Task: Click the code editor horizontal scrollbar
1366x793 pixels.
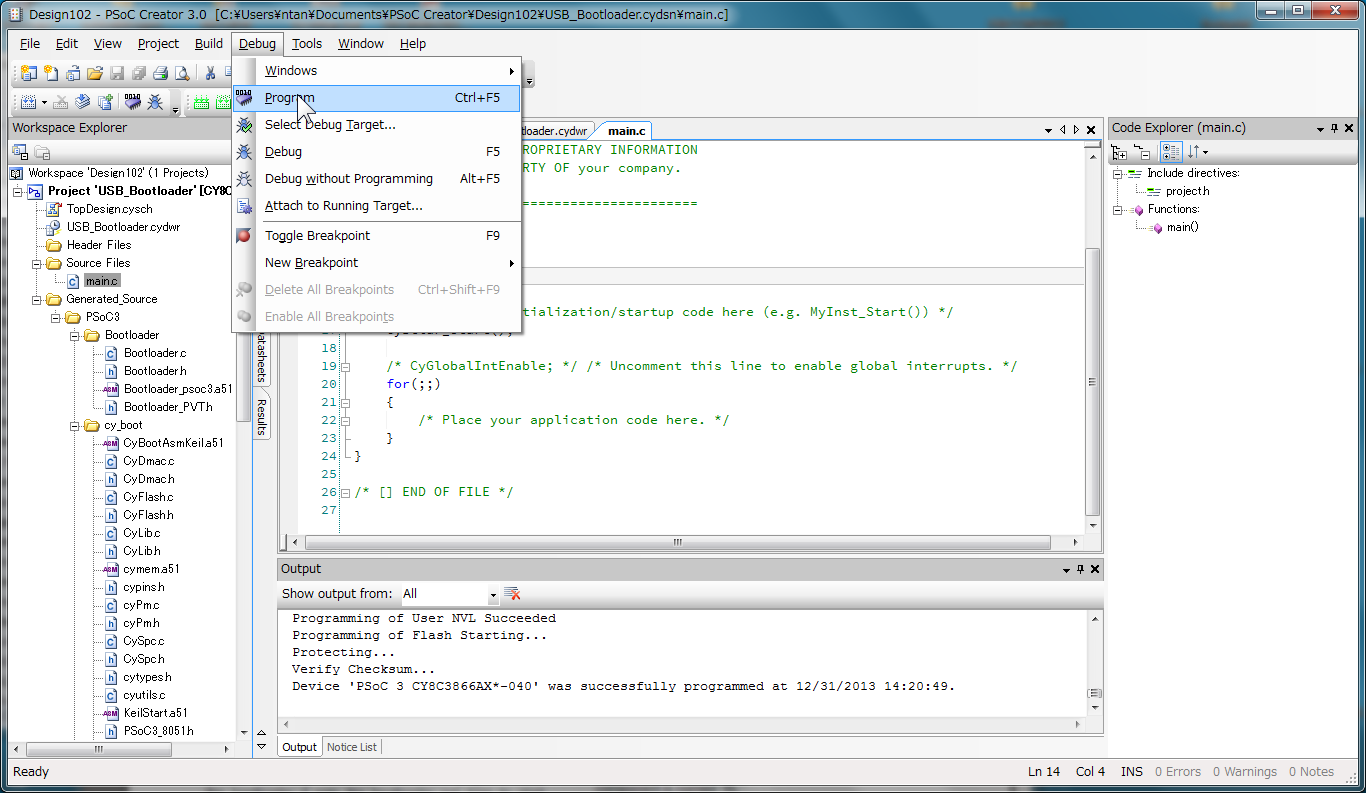Action: (x=677, y=543)
